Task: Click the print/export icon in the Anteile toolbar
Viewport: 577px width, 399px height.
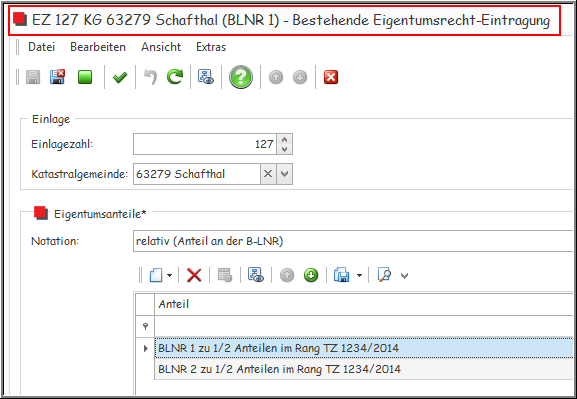Action: click(342, 275)
